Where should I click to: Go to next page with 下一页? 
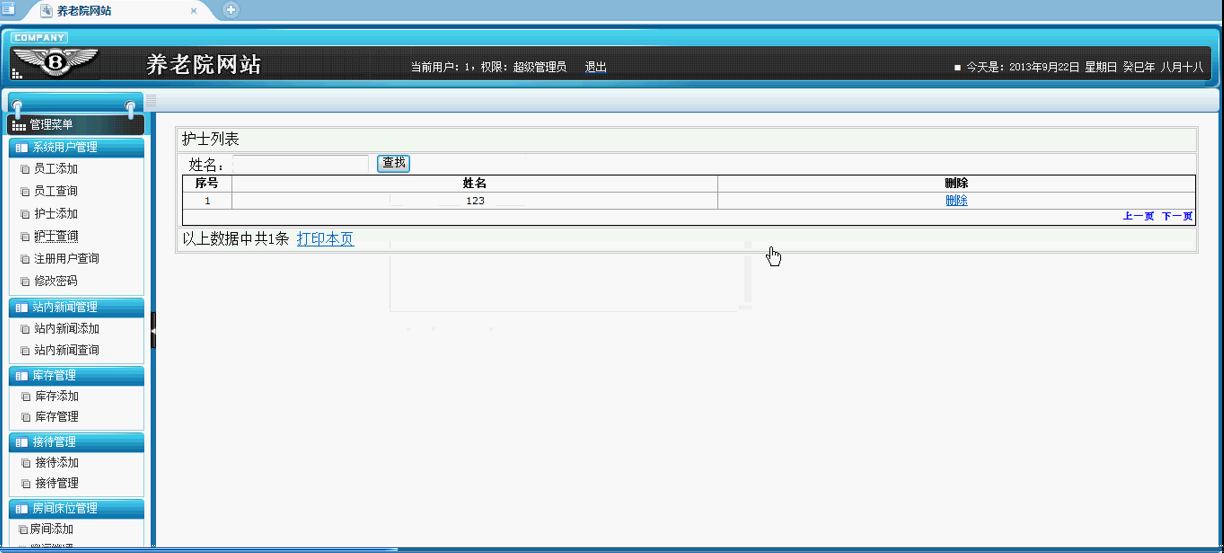pos(1177,216)
